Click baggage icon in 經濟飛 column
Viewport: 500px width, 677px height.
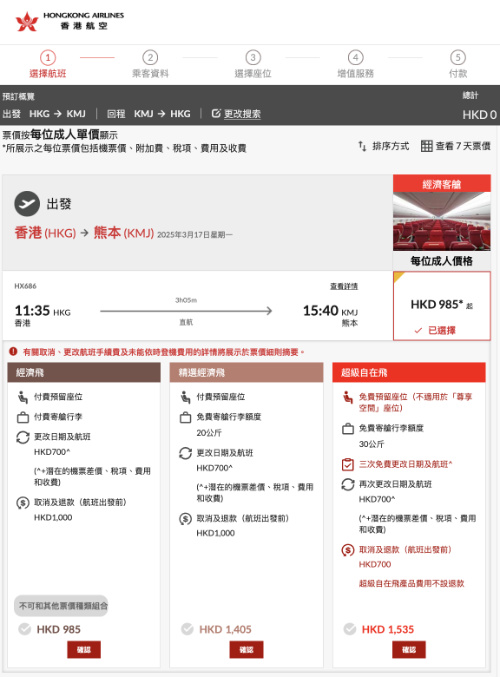click(22, 417)
